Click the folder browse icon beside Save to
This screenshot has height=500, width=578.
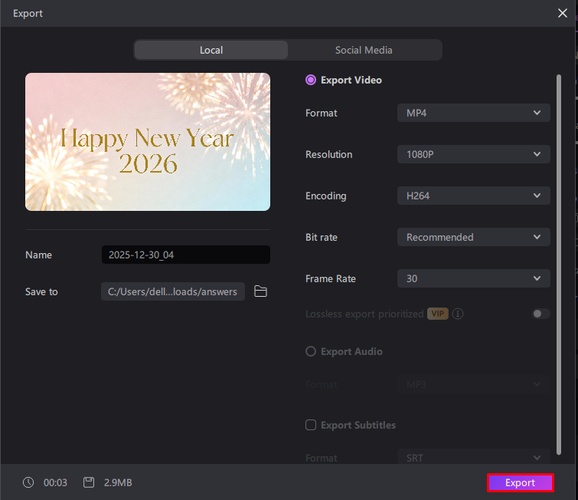[x=261, y=291]
